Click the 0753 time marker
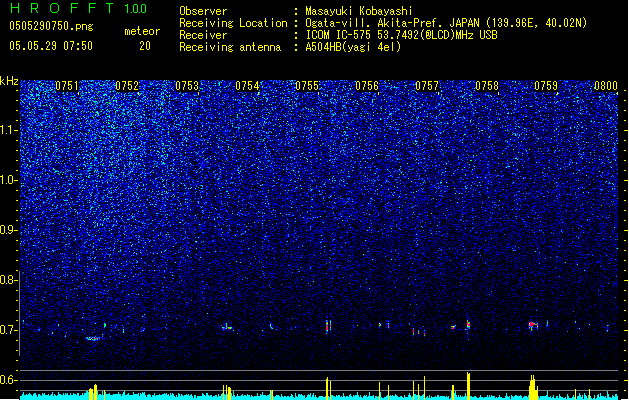The height and width of the screenshot is (400, 629). point(187,86)
